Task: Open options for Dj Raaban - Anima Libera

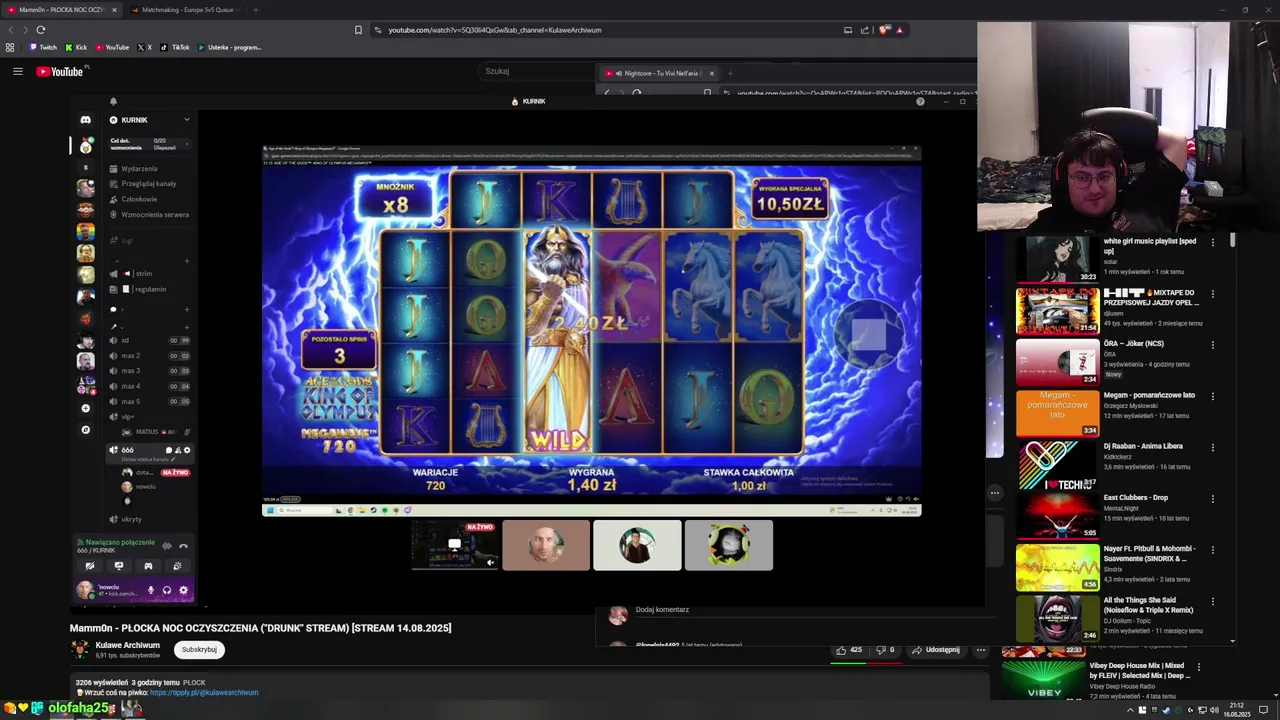Action: [1213, 447]
